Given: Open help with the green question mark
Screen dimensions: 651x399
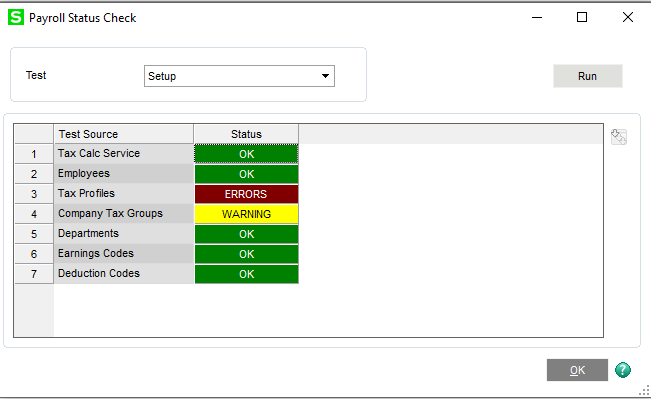Looking at the screenshot, I should (x=623, y=370).
